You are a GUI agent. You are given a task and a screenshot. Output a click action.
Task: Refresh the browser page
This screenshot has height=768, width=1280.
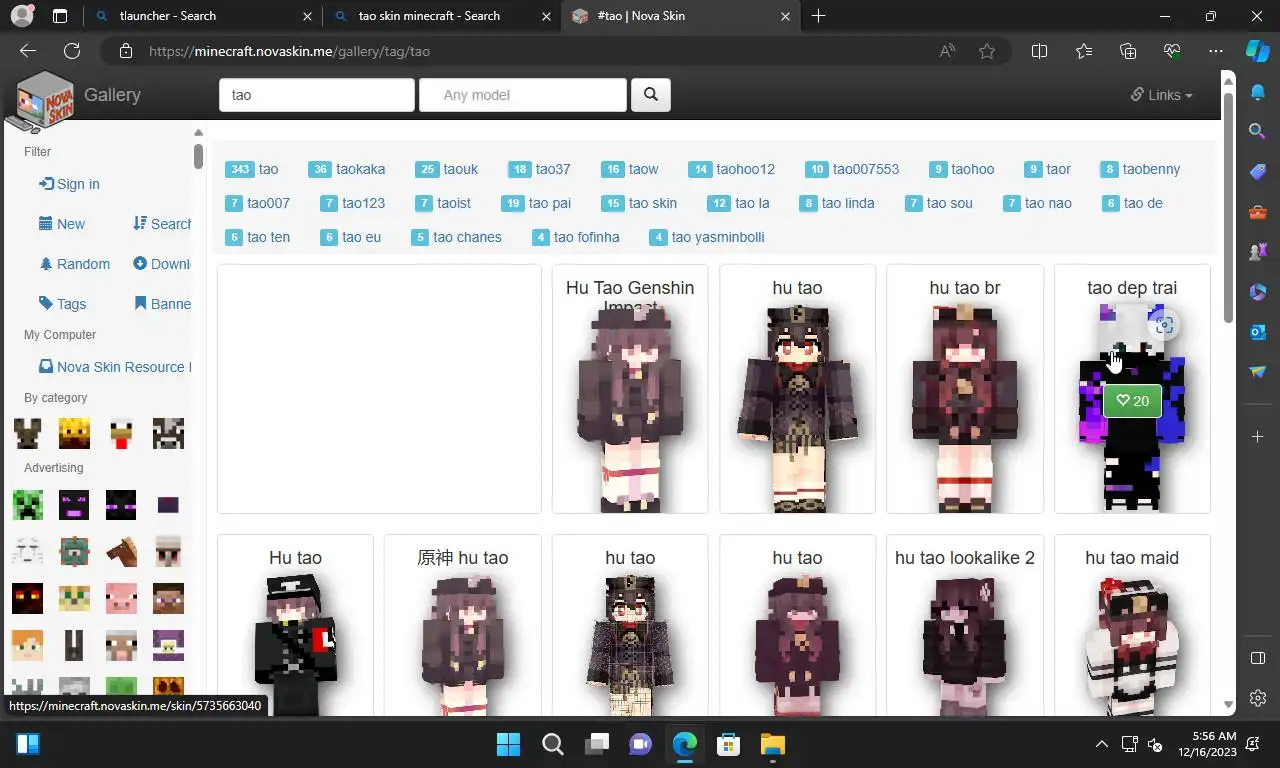pyautogui.click(x=72, y=51)
